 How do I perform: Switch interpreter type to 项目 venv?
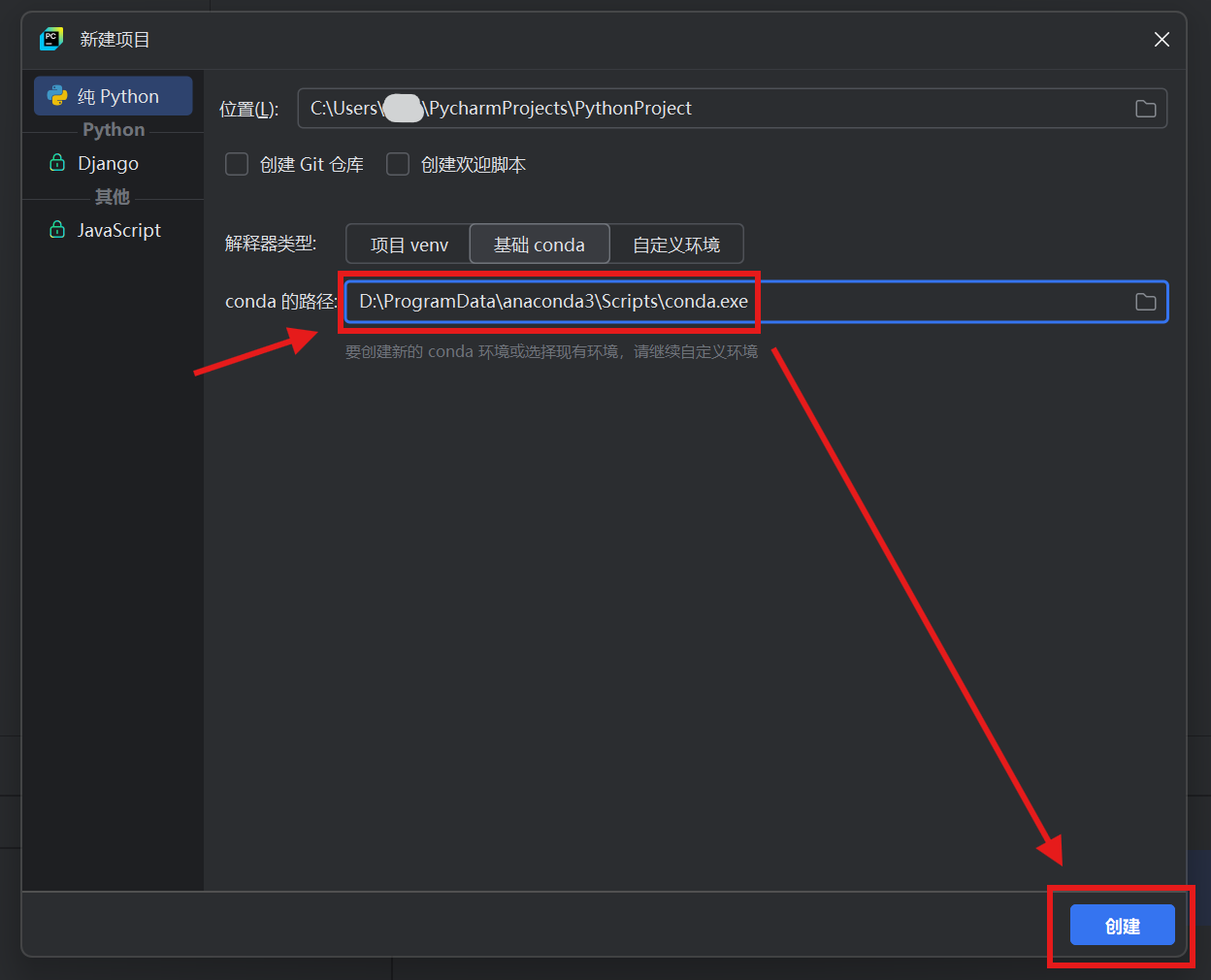tap(409, 245)
